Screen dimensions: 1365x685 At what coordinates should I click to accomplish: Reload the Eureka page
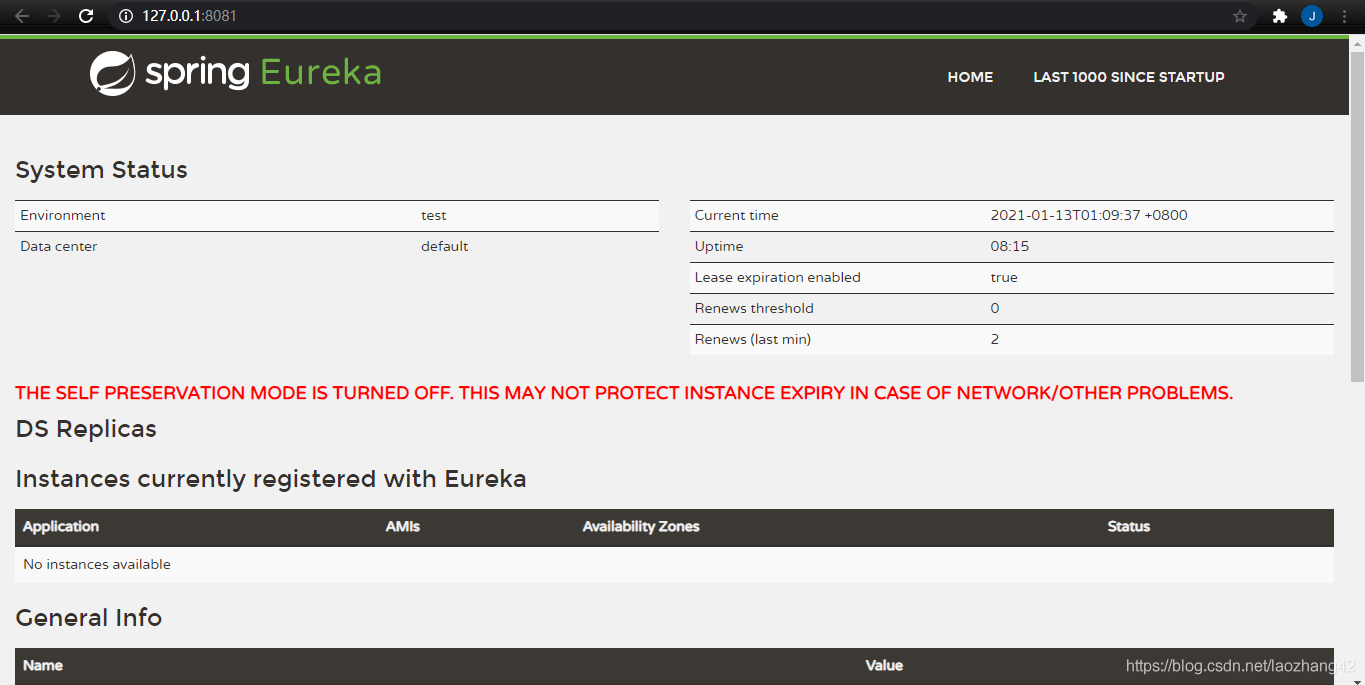click(86, 16)
